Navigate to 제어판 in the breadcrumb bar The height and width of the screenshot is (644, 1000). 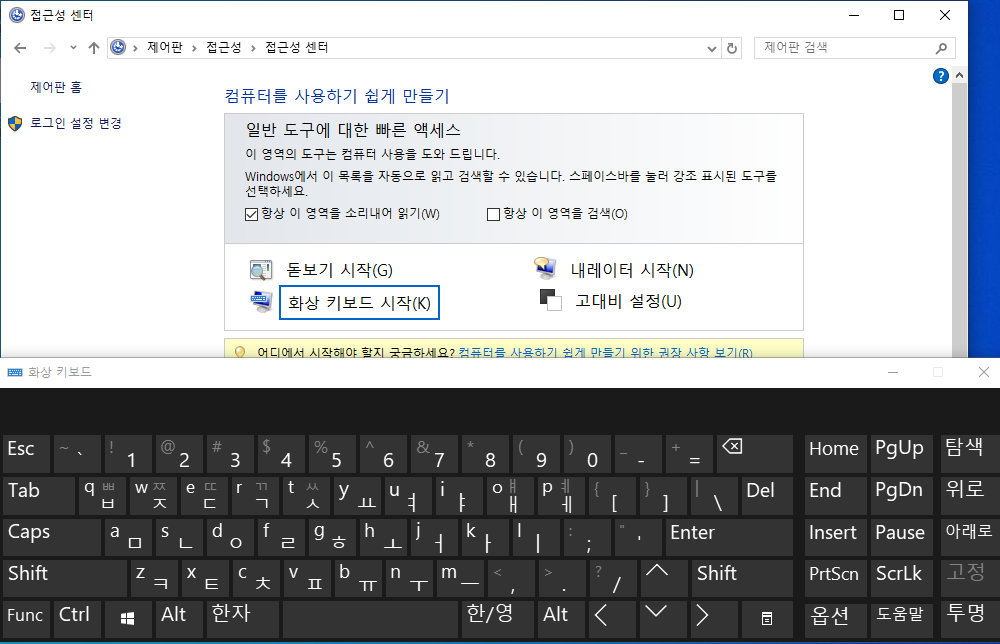(x=163, y=47)
